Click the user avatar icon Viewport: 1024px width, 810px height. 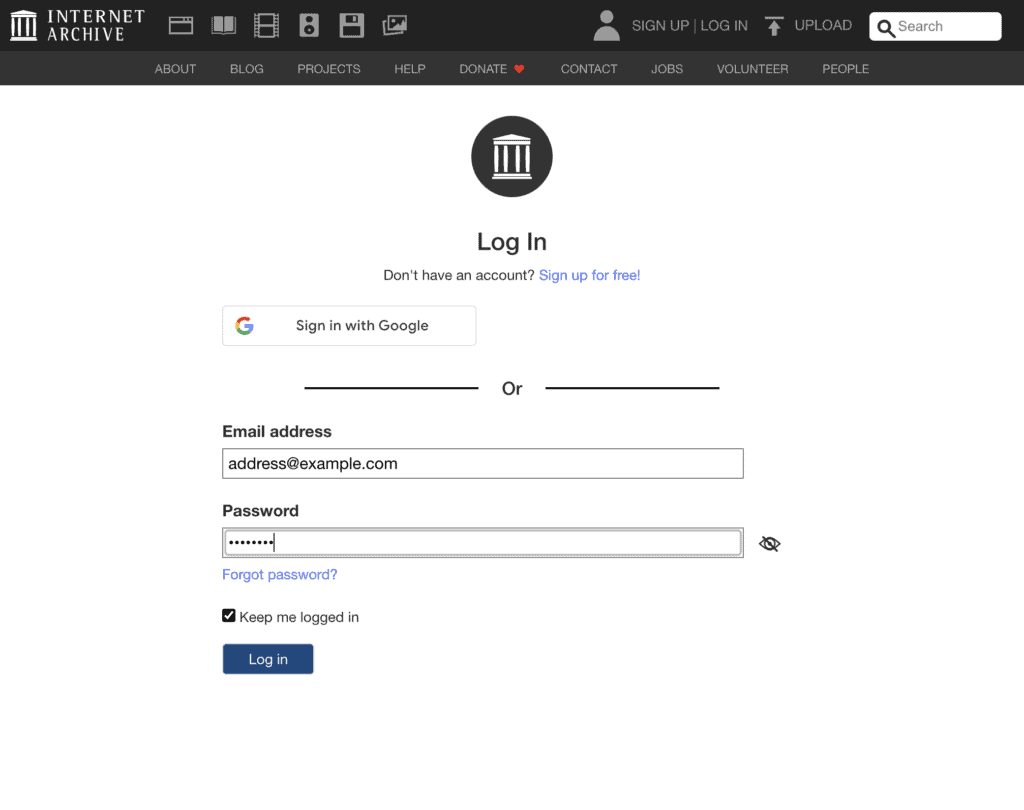[607, 25]
